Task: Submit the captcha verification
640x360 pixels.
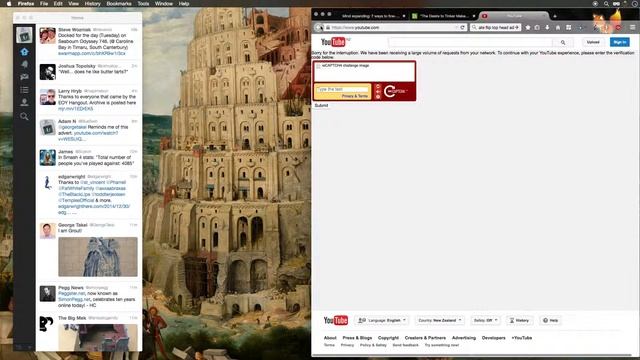Action: (321, 105)
